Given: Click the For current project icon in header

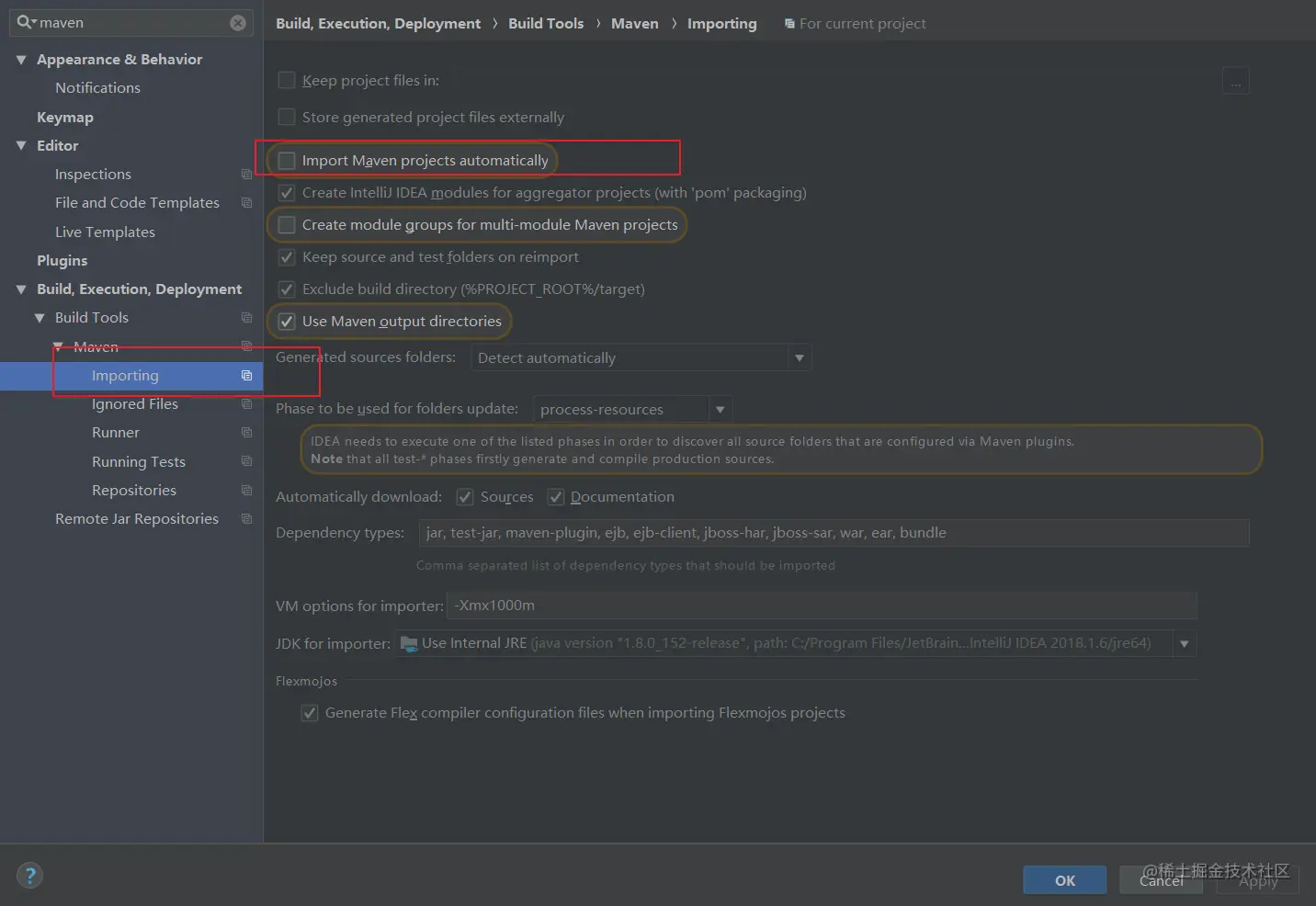Looking at the screenshot, I should 789,24.
